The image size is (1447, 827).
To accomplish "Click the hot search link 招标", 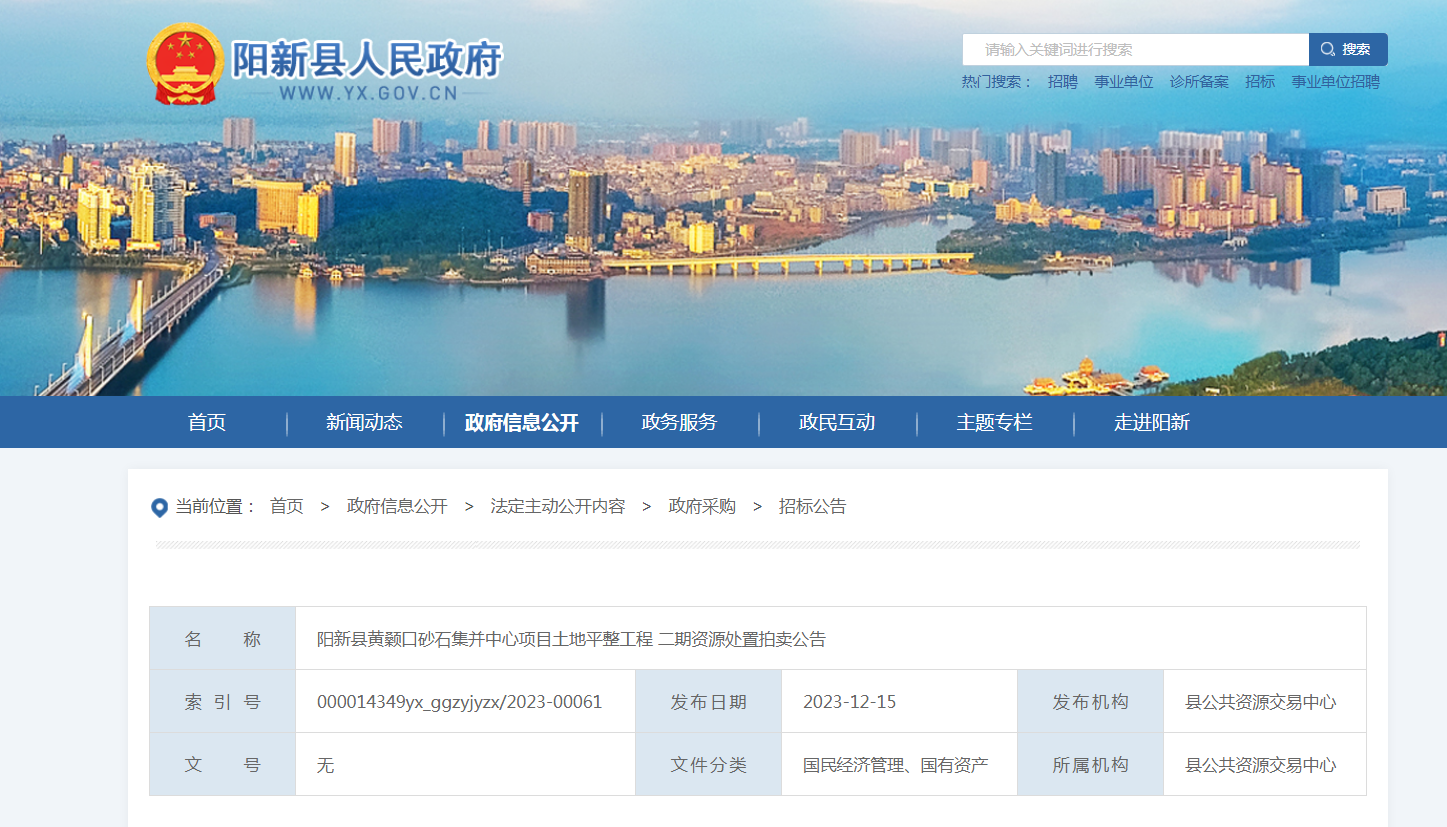I will click(1260, 82).
